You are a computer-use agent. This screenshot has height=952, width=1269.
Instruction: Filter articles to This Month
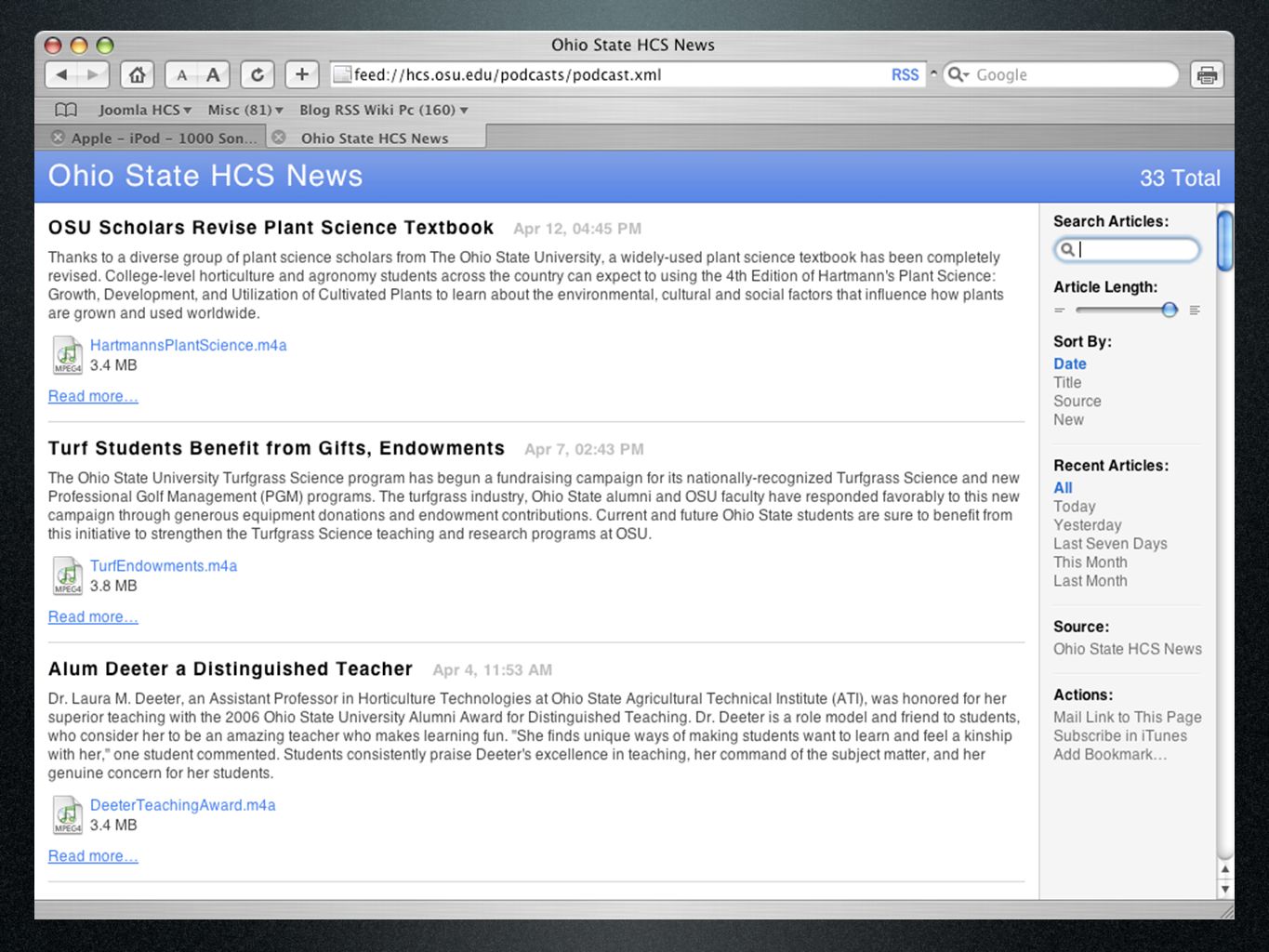pos(1091,562)
